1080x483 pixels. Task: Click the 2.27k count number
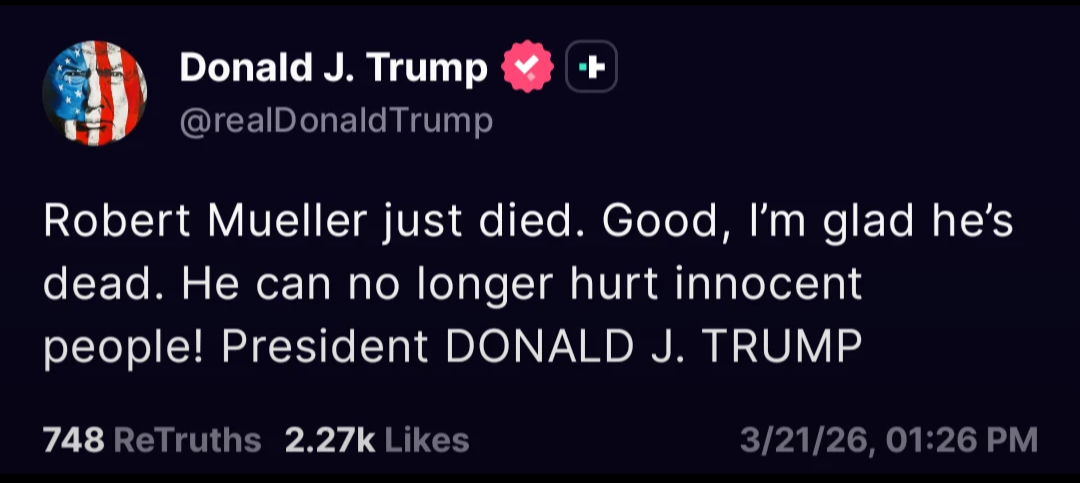tap(330, 439)
